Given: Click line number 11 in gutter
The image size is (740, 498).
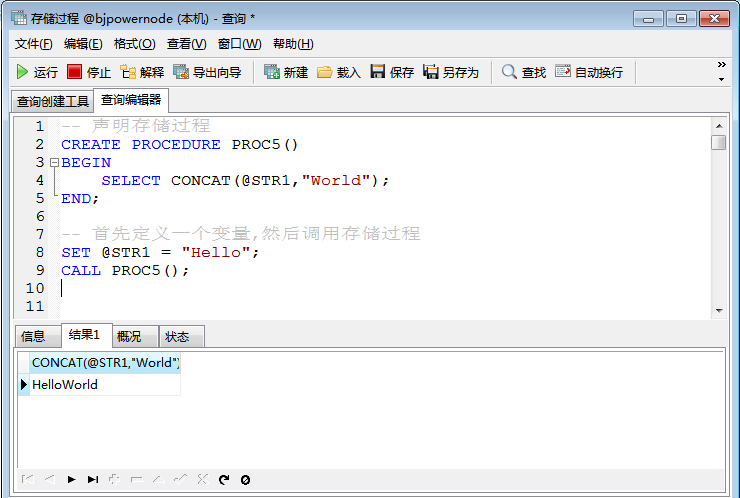Looking at the screenshot, I should point(35,306).
